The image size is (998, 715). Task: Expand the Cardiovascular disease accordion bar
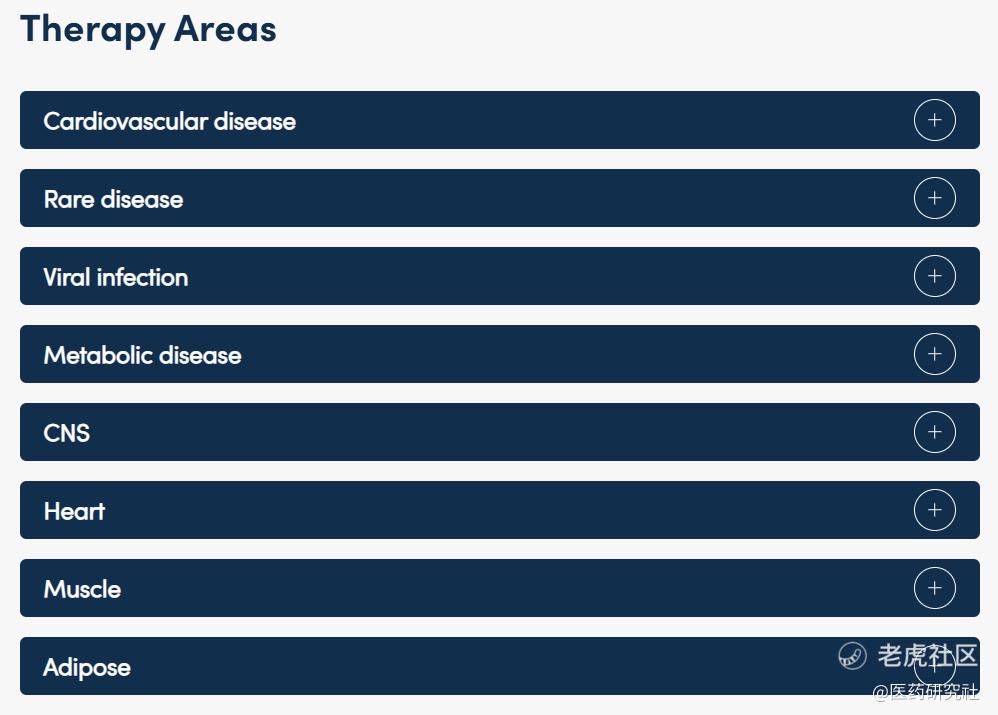coord(500,120)
